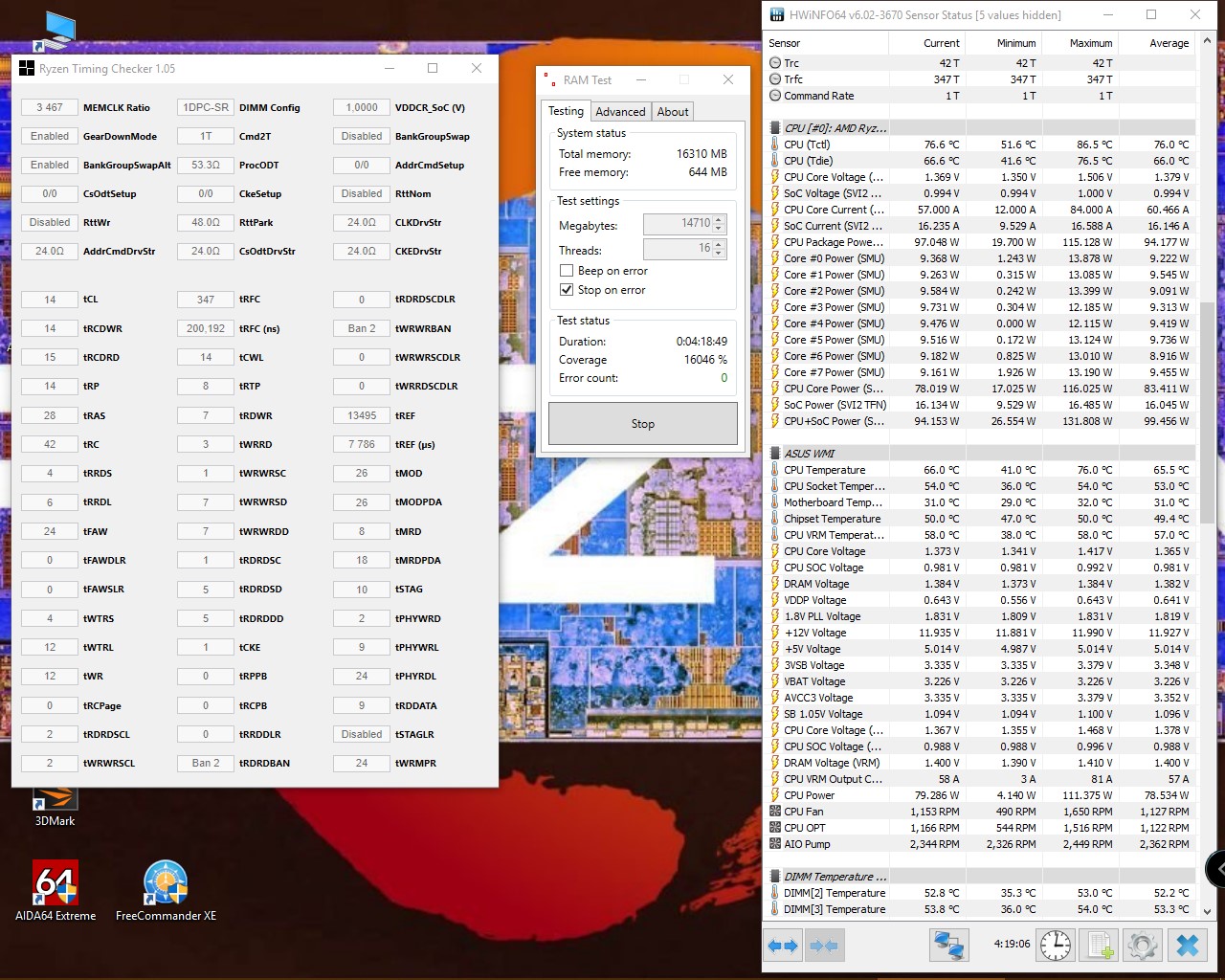Click HWiNFO scrollbar down arrow
This screenshot has width=1225, height=980.
(x=1207, y=911)
